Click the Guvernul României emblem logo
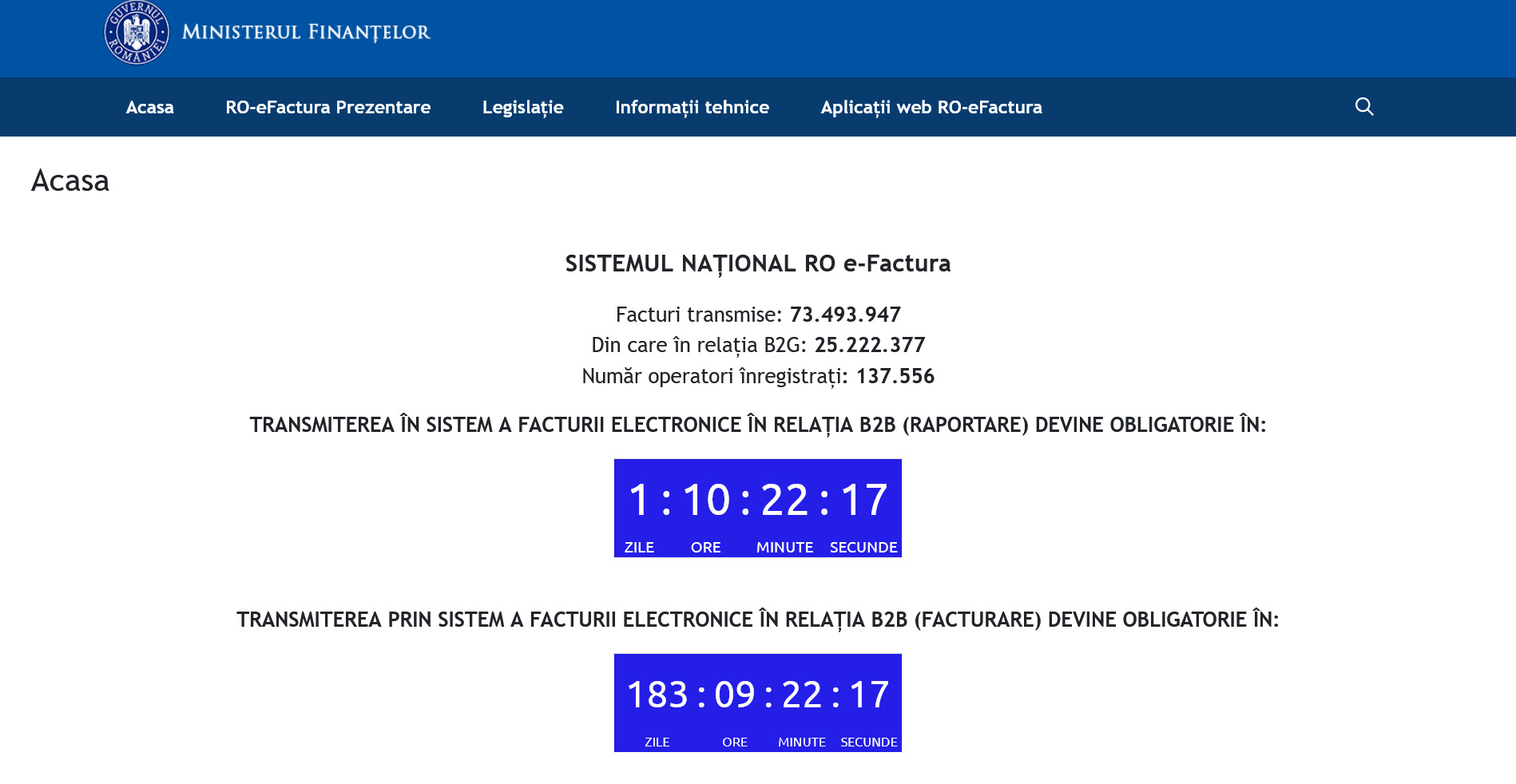The image size is (1516, 784). 137,32
